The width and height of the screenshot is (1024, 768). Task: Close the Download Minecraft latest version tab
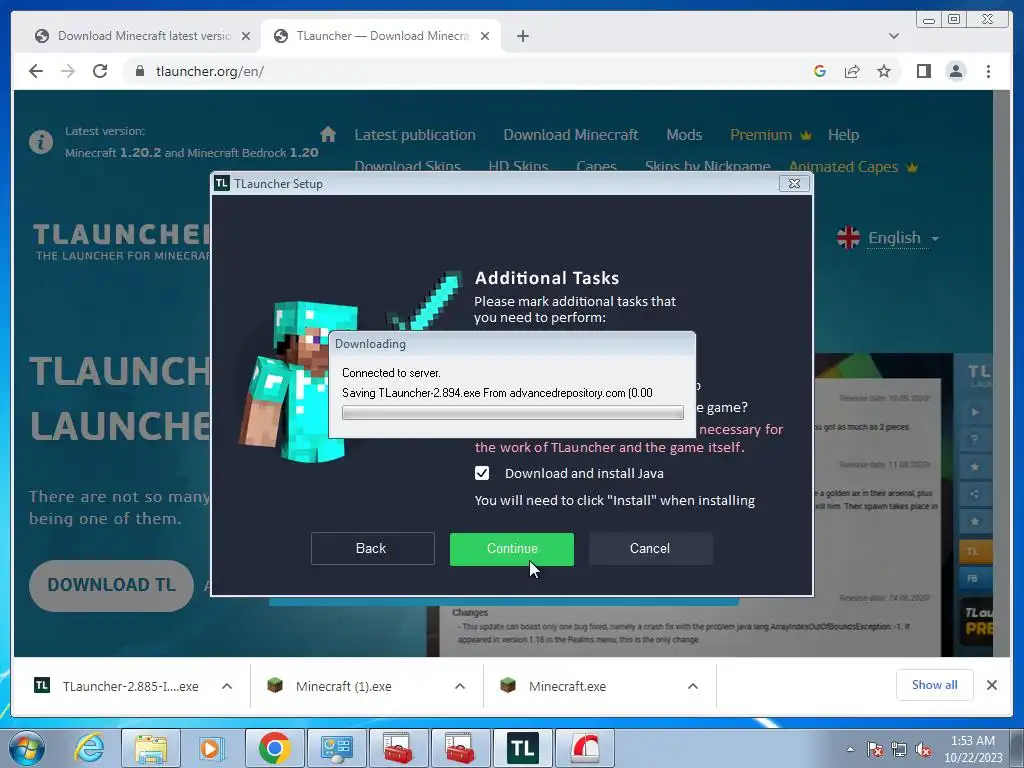[x=246, y=36]
